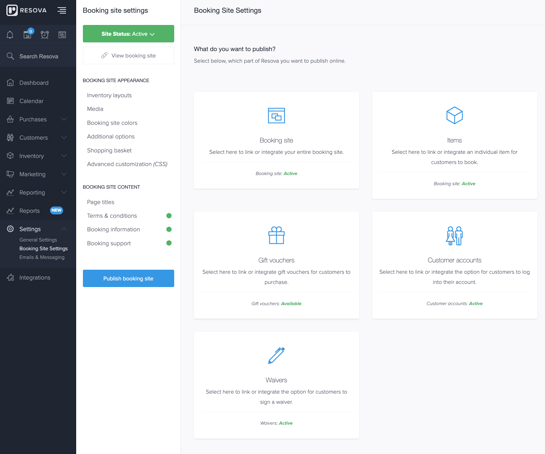The width and height of the screenshot is (545, 454).
Task: Click the Resova logo icon
Action: 11,10
